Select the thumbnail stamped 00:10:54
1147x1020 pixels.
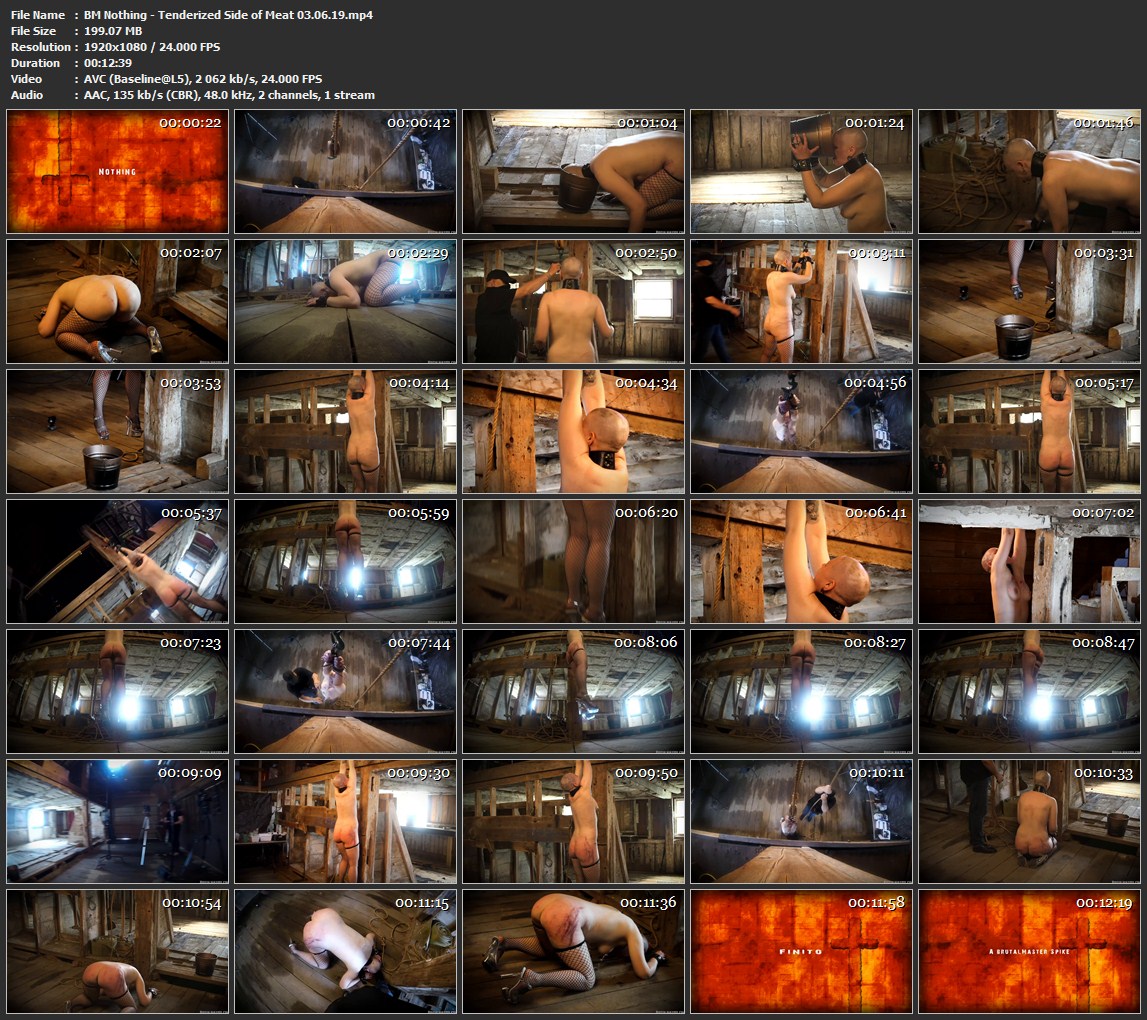[x=117, y=951]
